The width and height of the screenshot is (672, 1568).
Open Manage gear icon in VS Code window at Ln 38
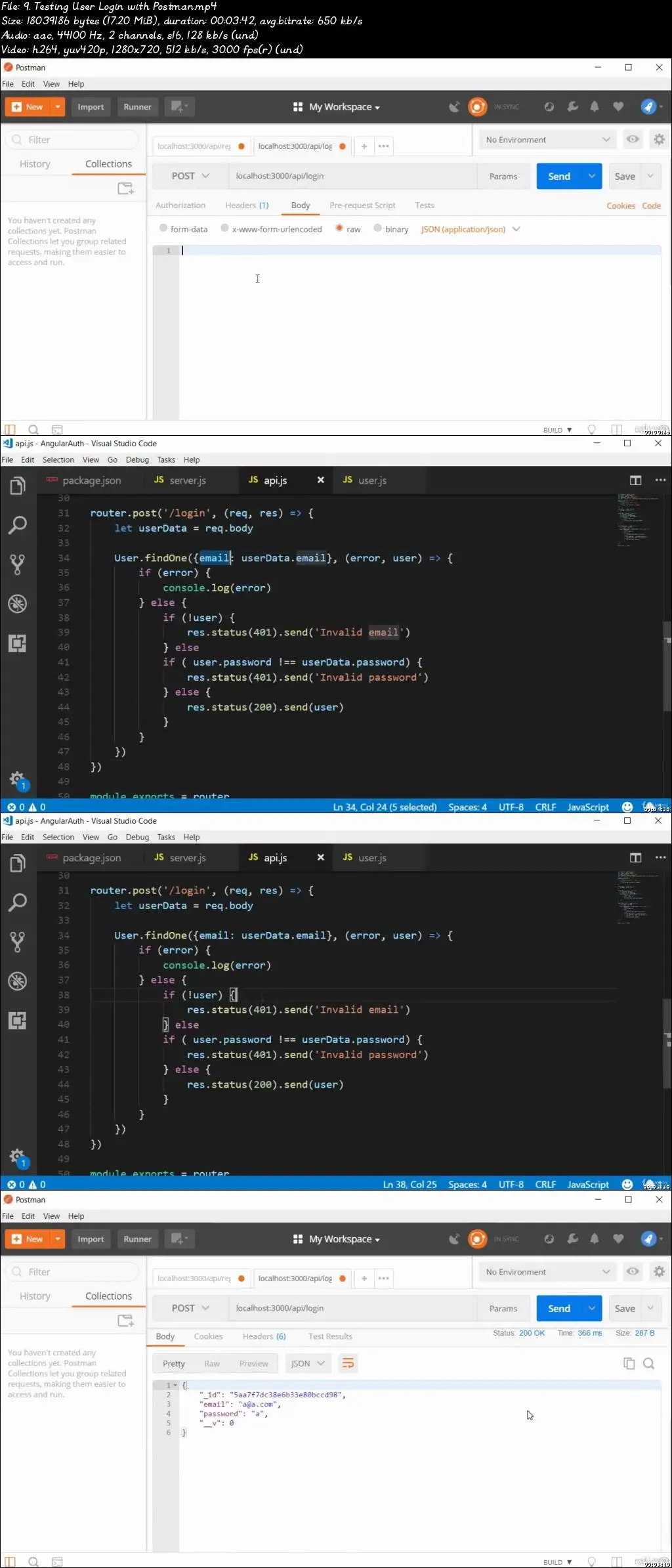click(18, 1158)
